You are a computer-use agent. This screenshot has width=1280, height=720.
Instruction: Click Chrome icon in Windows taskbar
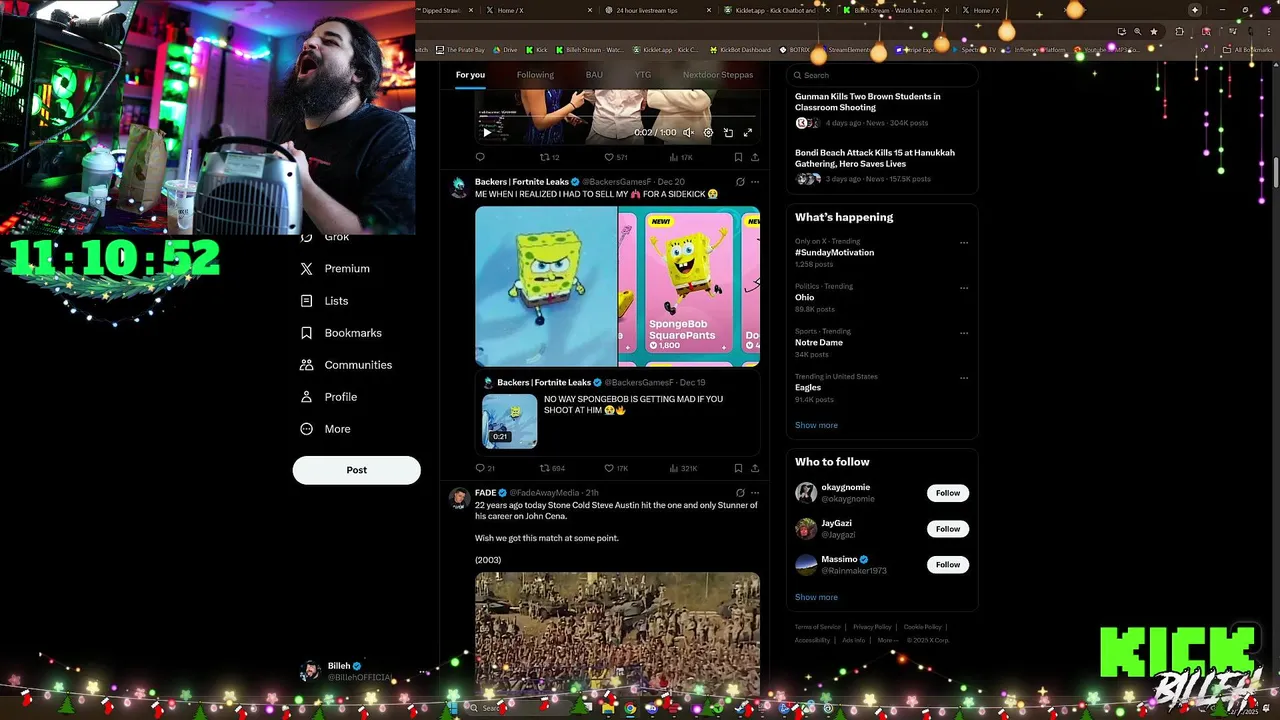(630, 708)
